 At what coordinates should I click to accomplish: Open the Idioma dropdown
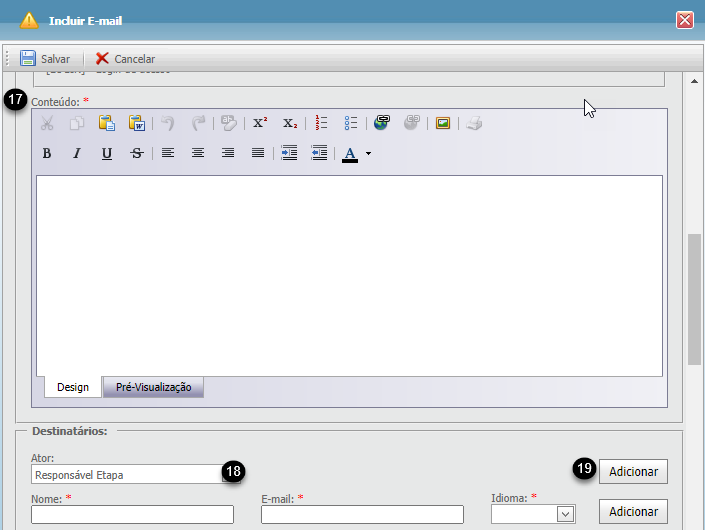[565, 514]
